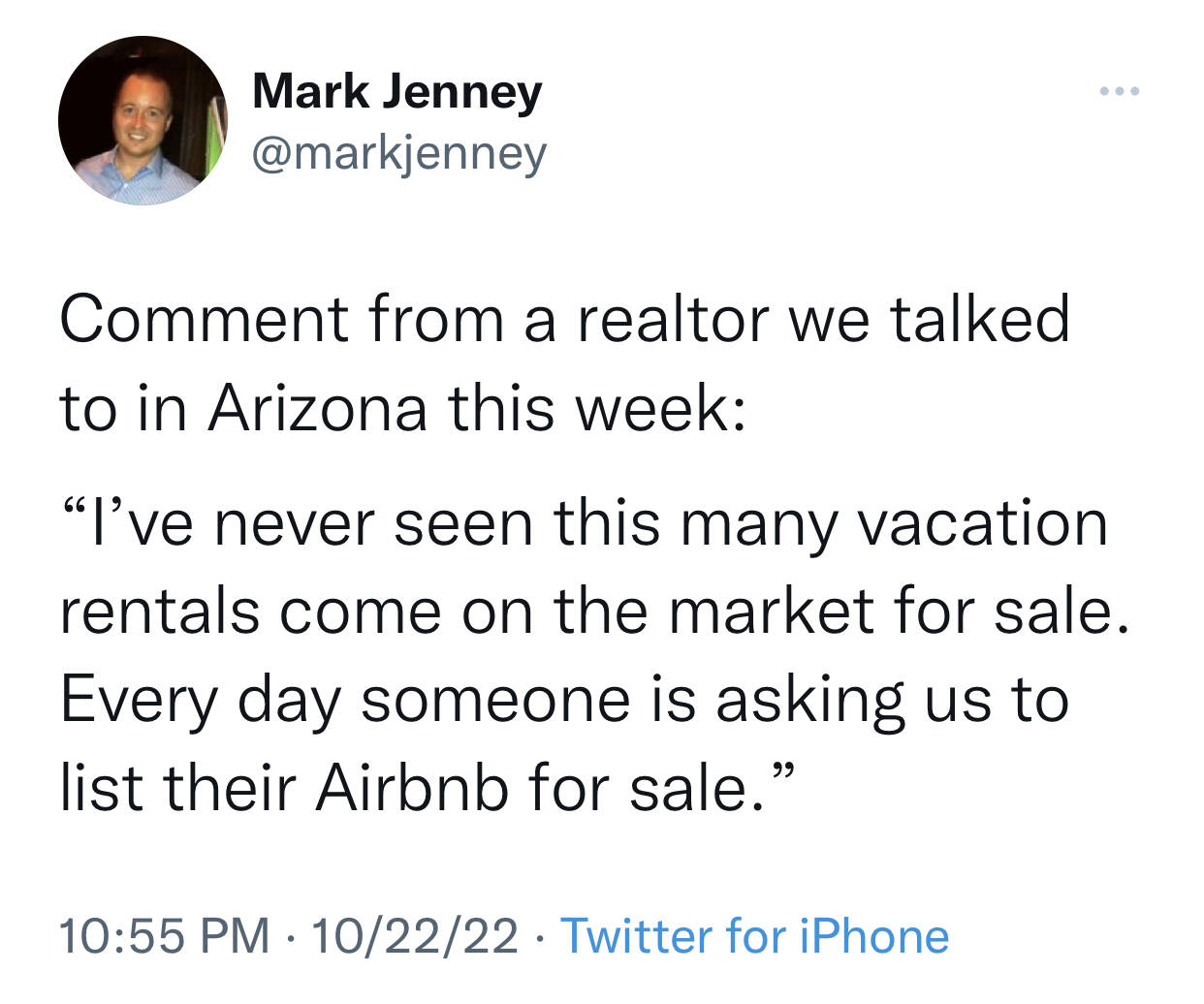This screenshot has width=1204, height=1004.
Task: Click the @markjenney handle
Action: [x=399, y=154]
